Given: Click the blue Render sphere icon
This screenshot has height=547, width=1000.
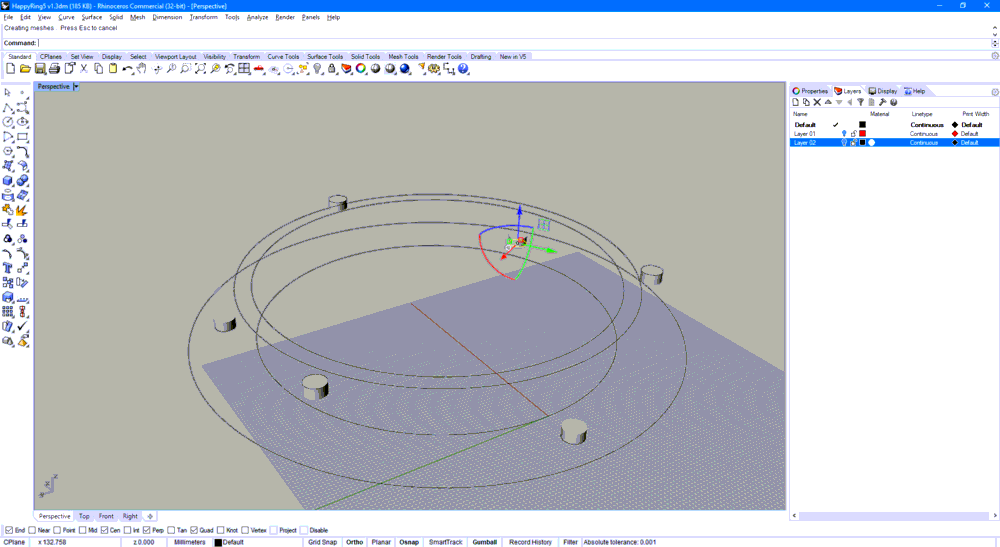Looking at the screenshot, I should click(405, 69).
